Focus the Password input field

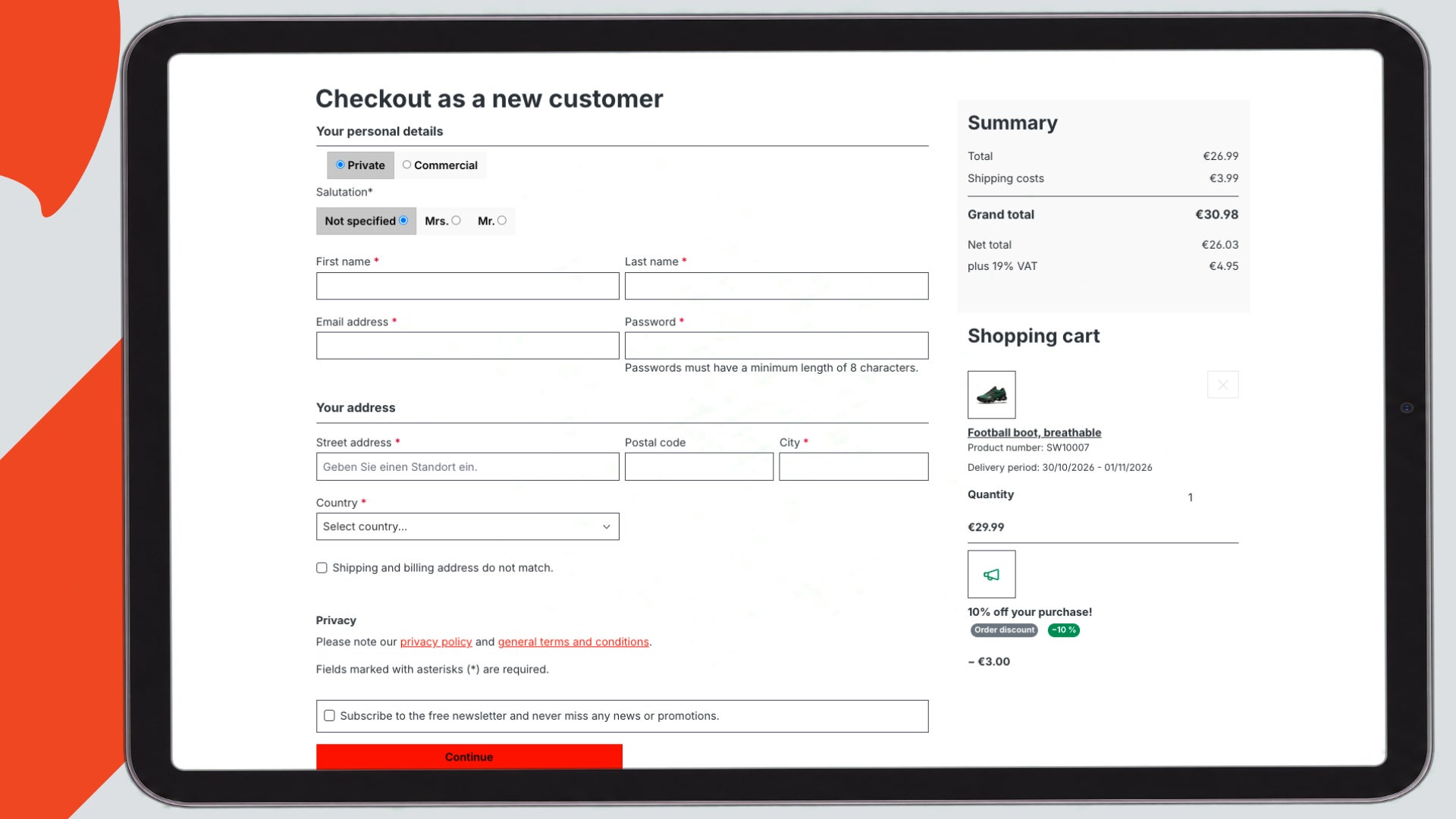[x=776, y=346]
